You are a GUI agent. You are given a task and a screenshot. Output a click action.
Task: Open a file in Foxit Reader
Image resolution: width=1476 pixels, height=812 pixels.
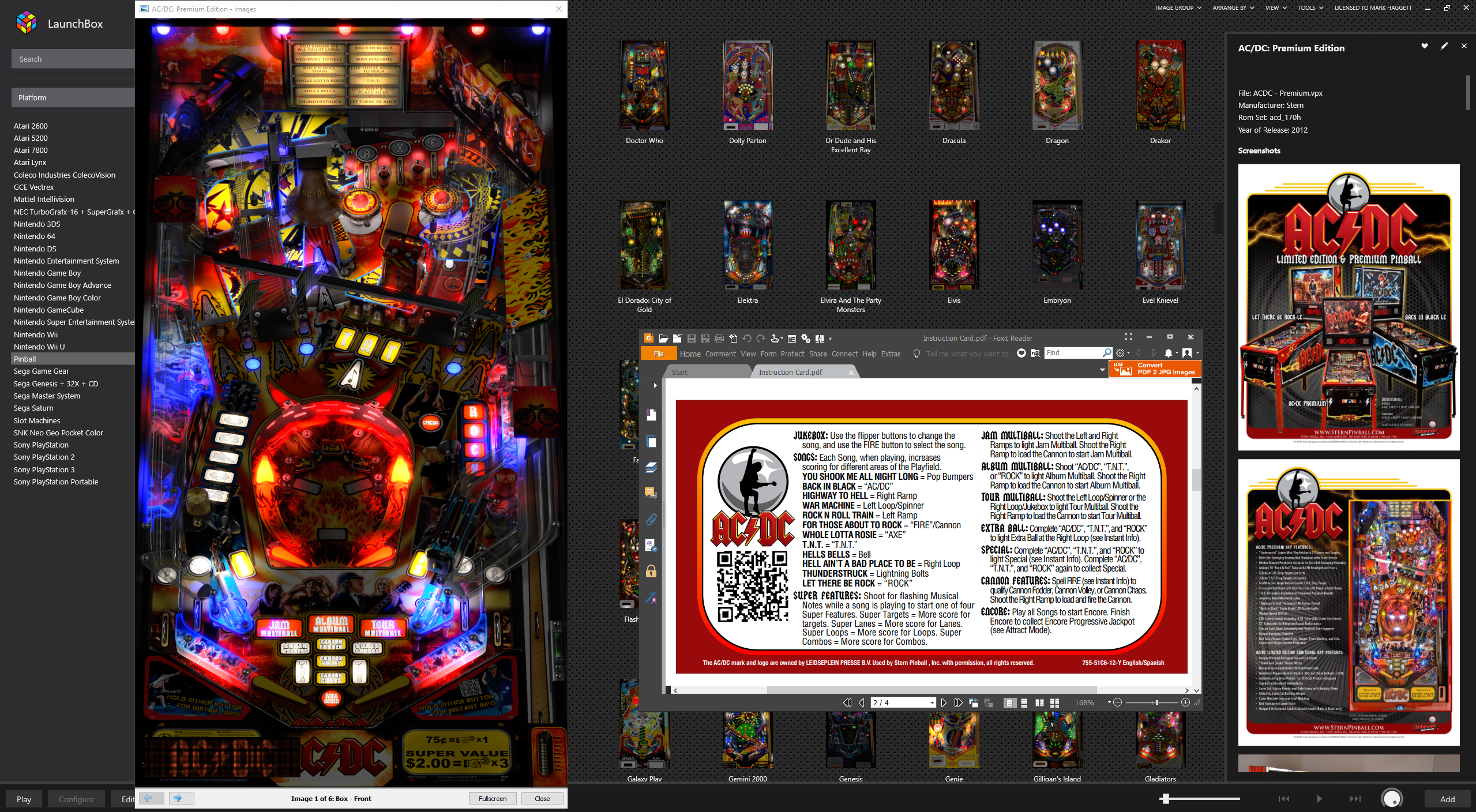[663, 339]
